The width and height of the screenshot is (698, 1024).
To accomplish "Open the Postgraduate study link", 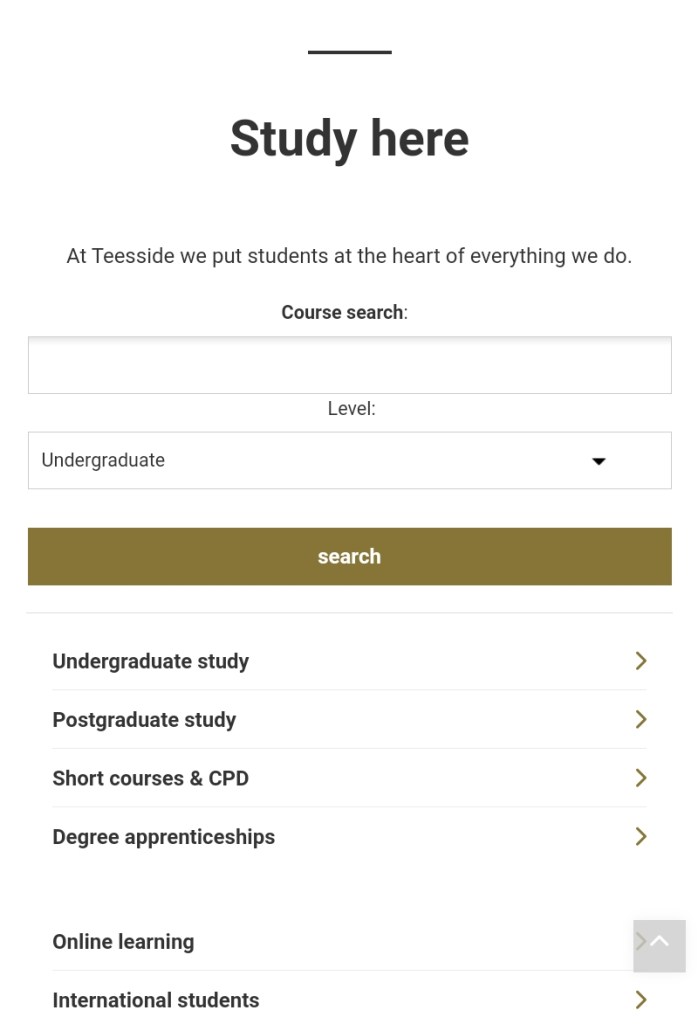I will point(144,719).
